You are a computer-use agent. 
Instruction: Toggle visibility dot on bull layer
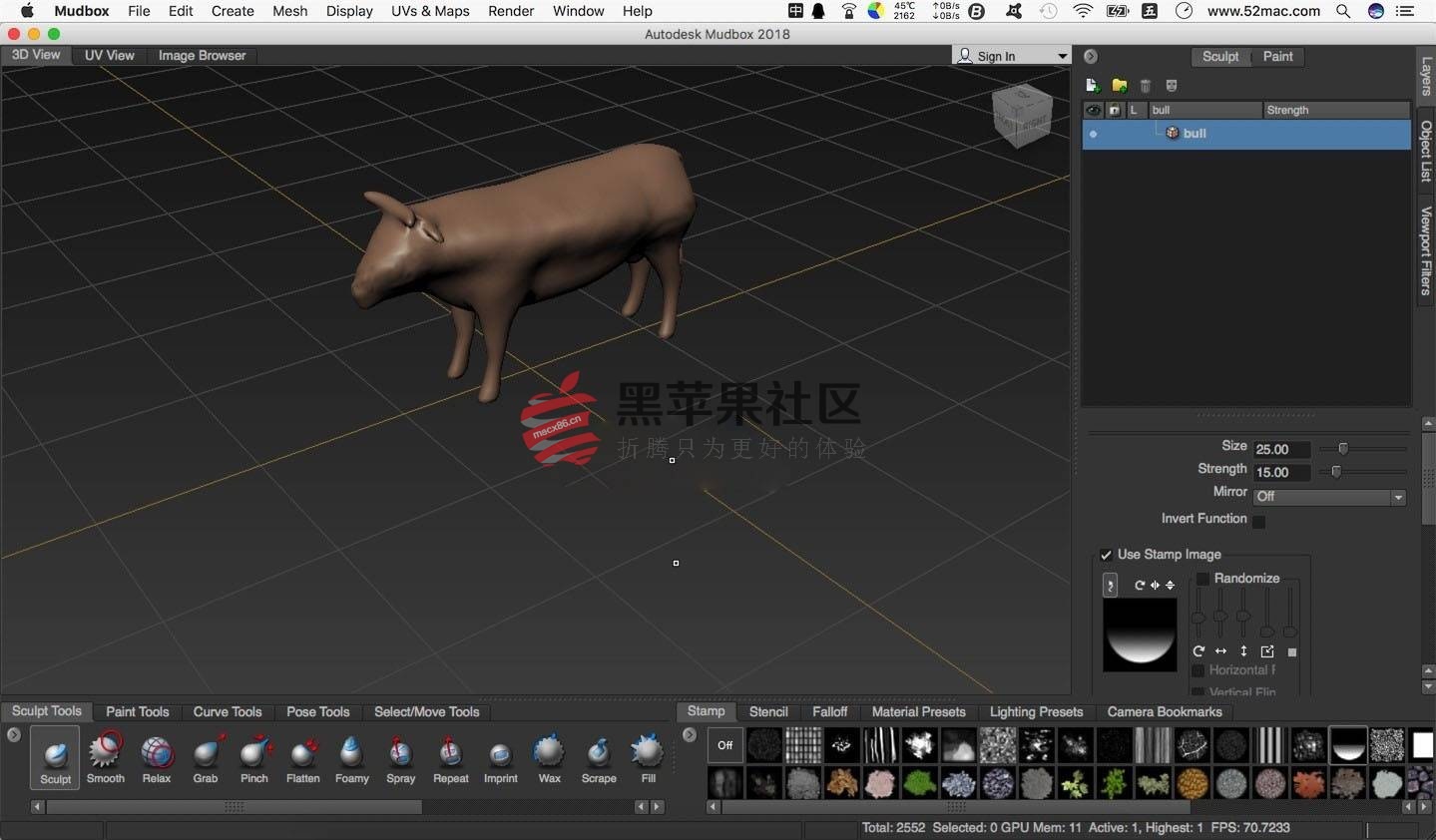pos(1093,134)
